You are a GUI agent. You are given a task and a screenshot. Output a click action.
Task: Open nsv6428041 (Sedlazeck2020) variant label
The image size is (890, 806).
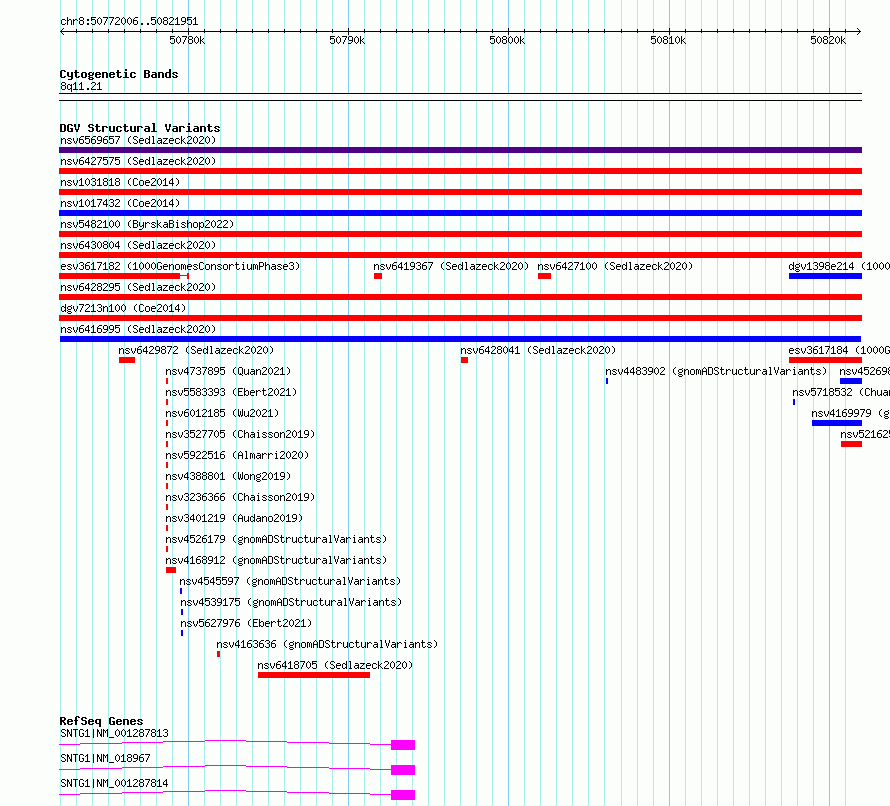538,350
